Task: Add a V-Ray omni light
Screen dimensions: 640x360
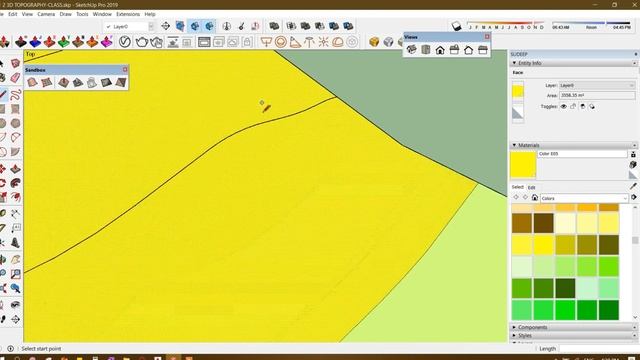Action: click(x=323, y=42)
